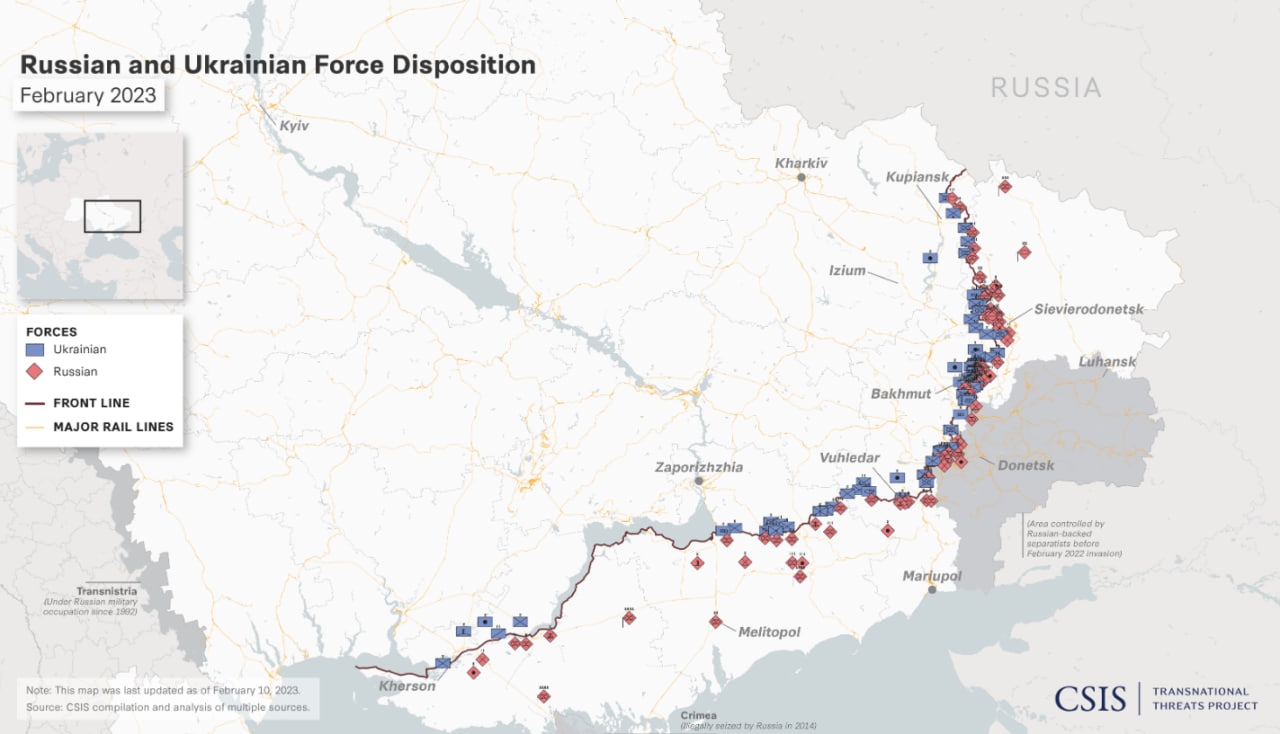1280x734 pixels.
Task: Click the Sievierodonetsk label
Action: (x=1088, y=310)
